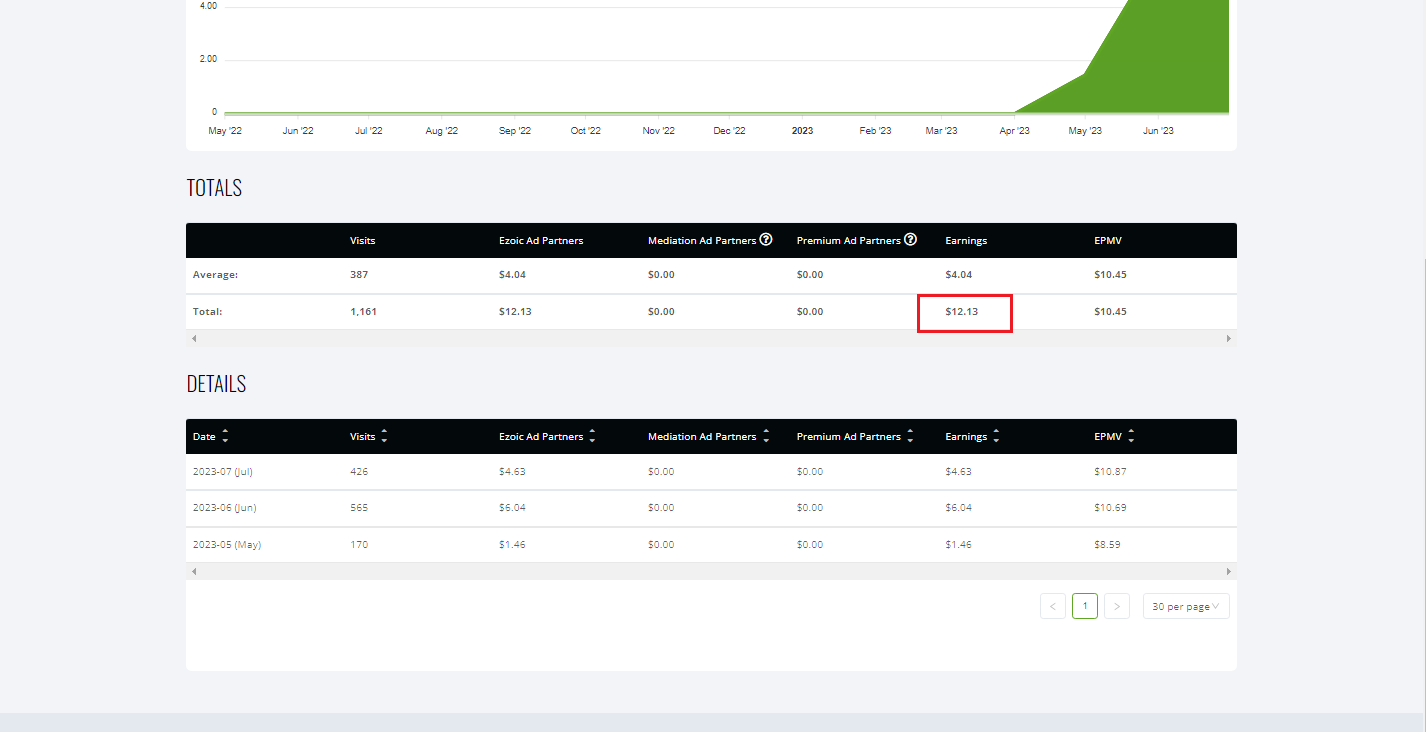The image size is (1426, 732).
Task: Sort Details by Ezoic Ad Partners
Action: point(592,437)
